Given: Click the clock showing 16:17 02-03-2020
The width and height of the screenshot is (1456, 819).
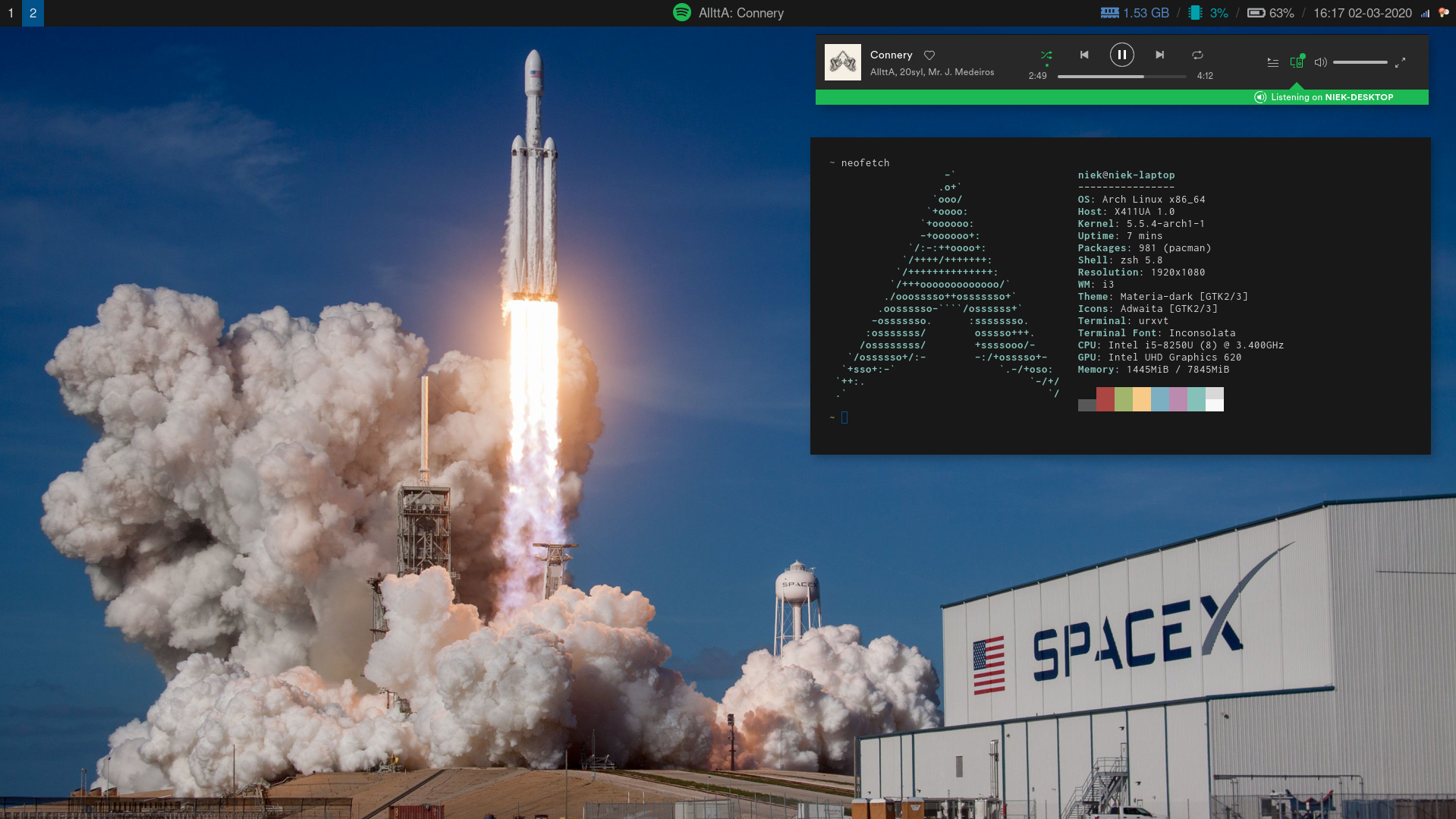Looking at the screenshot, I should 1362,13.
